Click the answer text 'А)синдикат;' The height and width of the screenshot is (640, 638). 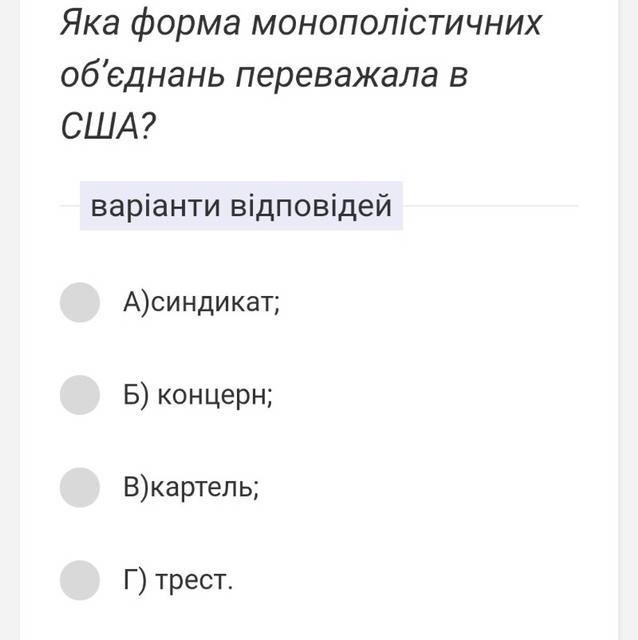click(x=202, y=302)
